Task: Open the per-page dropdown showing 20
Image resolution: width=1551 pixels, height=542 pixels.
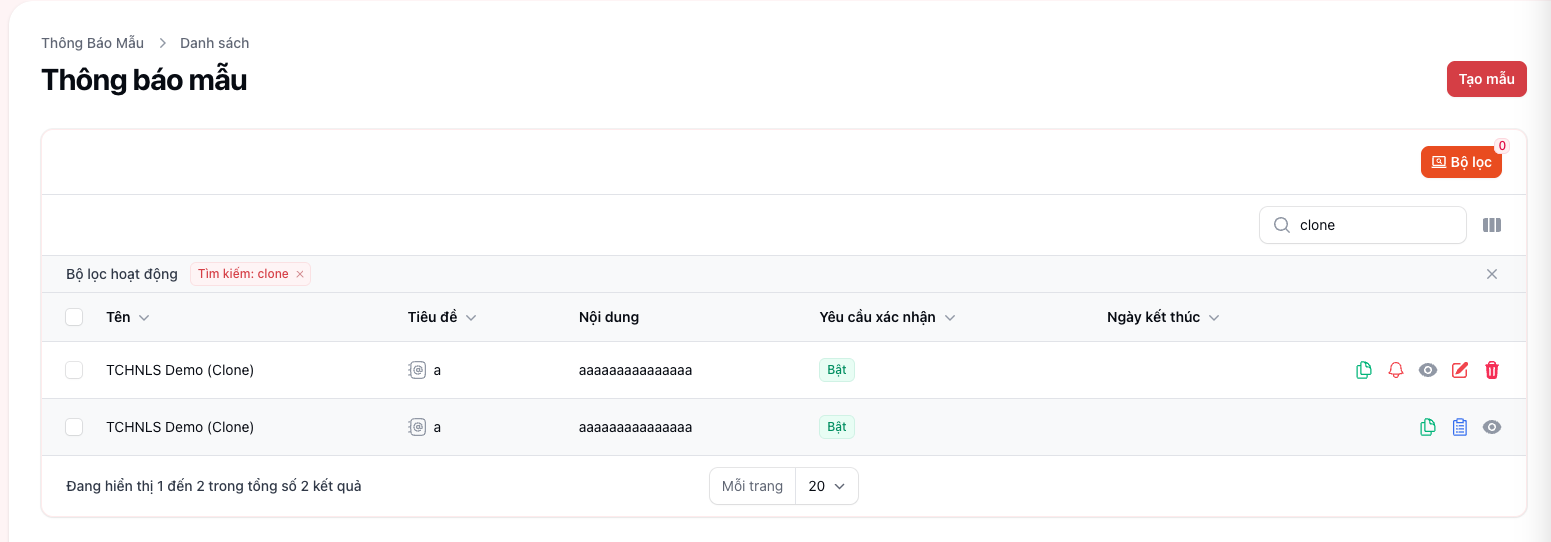Action: coord(826,486)
